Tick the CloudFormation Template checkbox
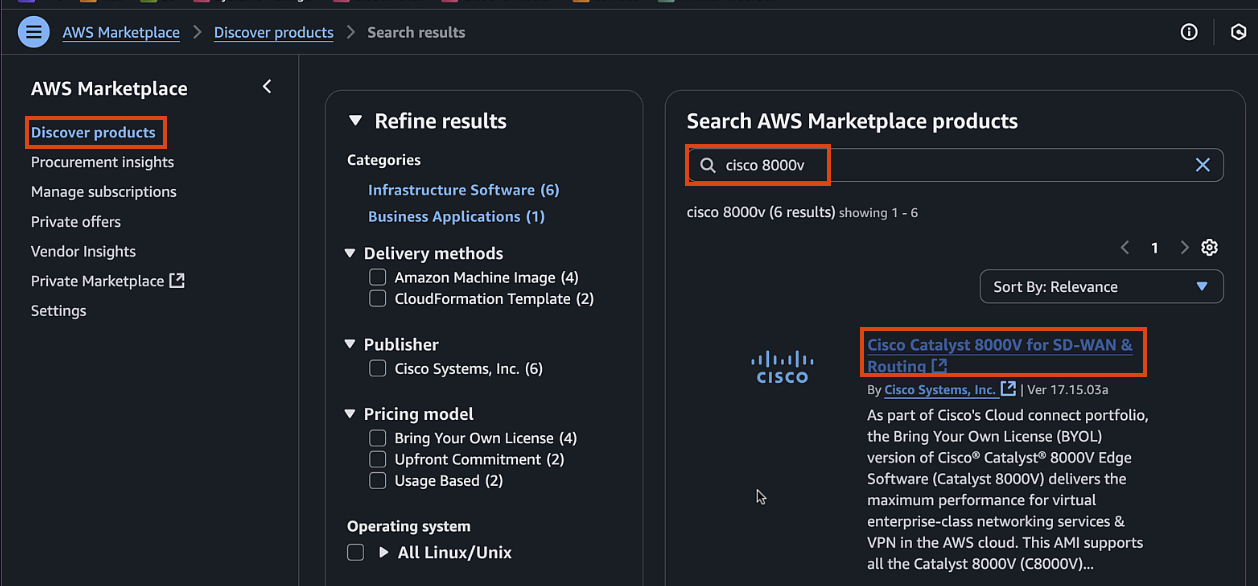 377,298
